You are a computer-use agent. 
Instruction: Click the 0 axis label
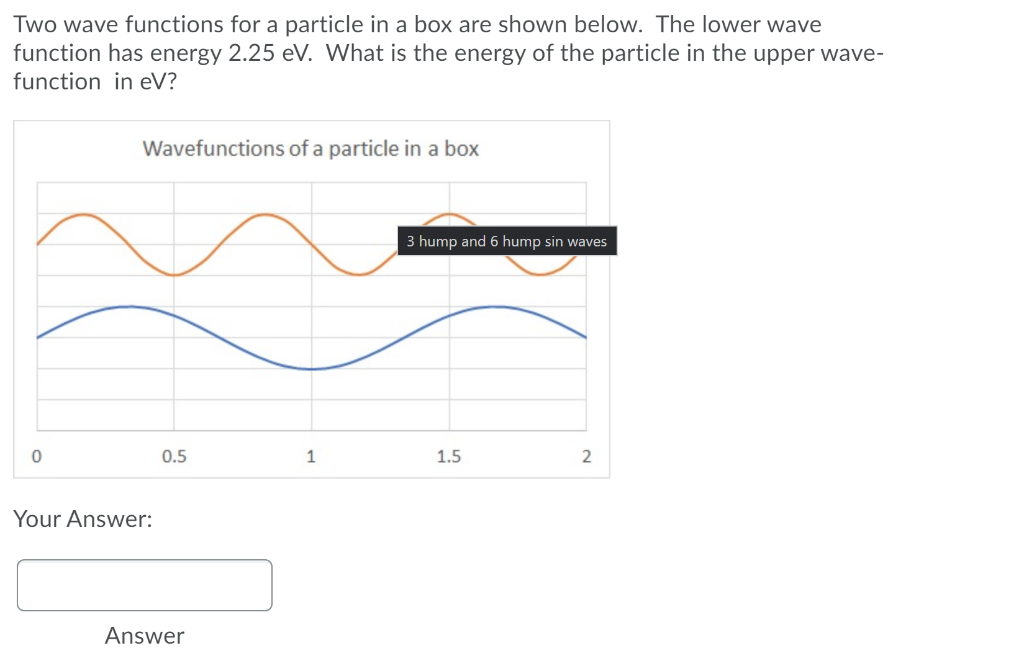[37, 456]
